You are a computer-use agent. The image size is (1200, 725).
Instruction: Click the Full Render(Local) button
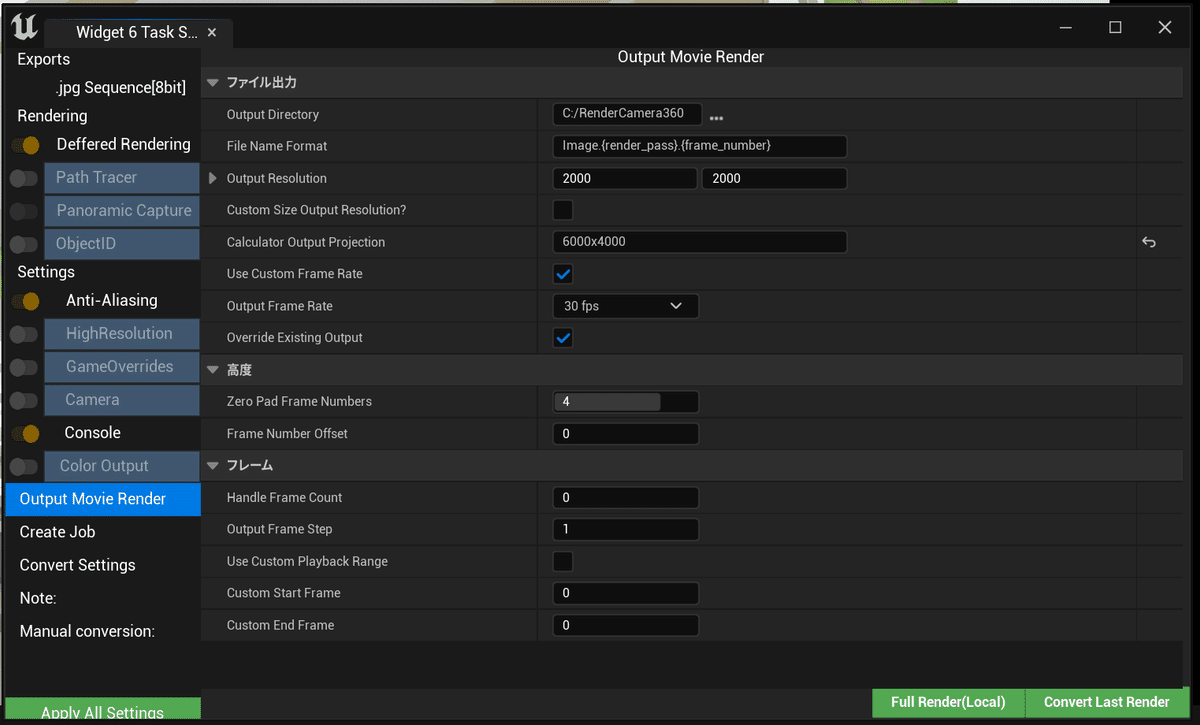948,703
